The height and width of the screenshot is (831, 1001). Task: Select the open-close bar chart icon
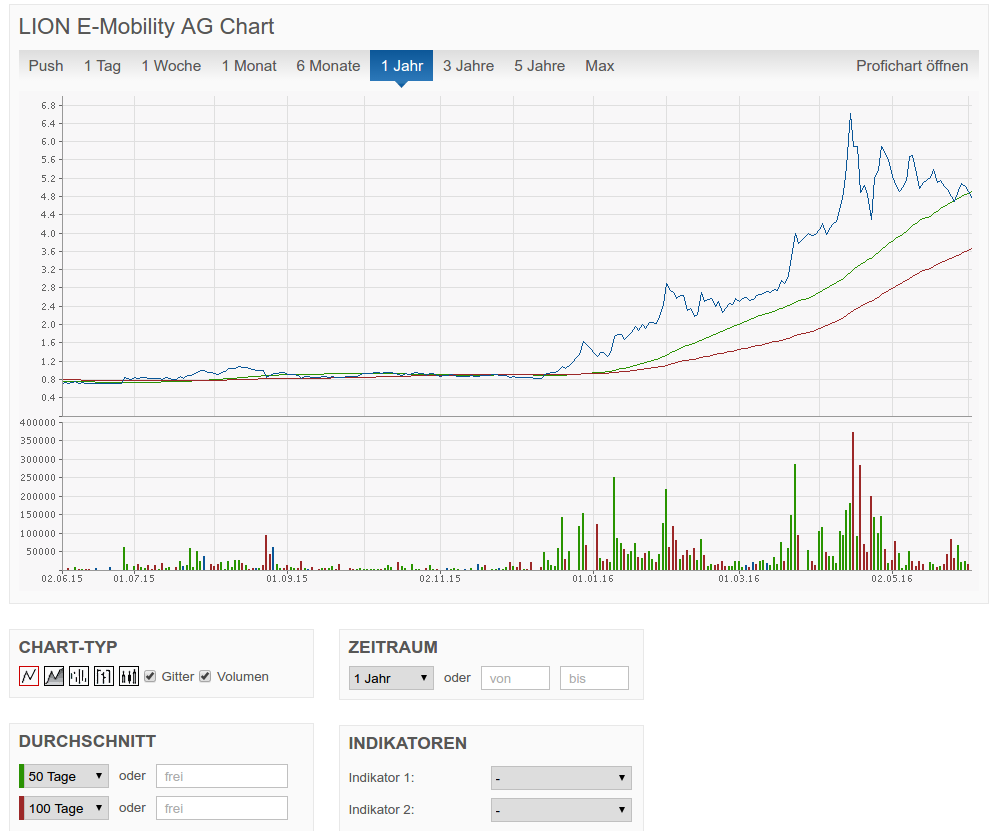coord(103,676)
